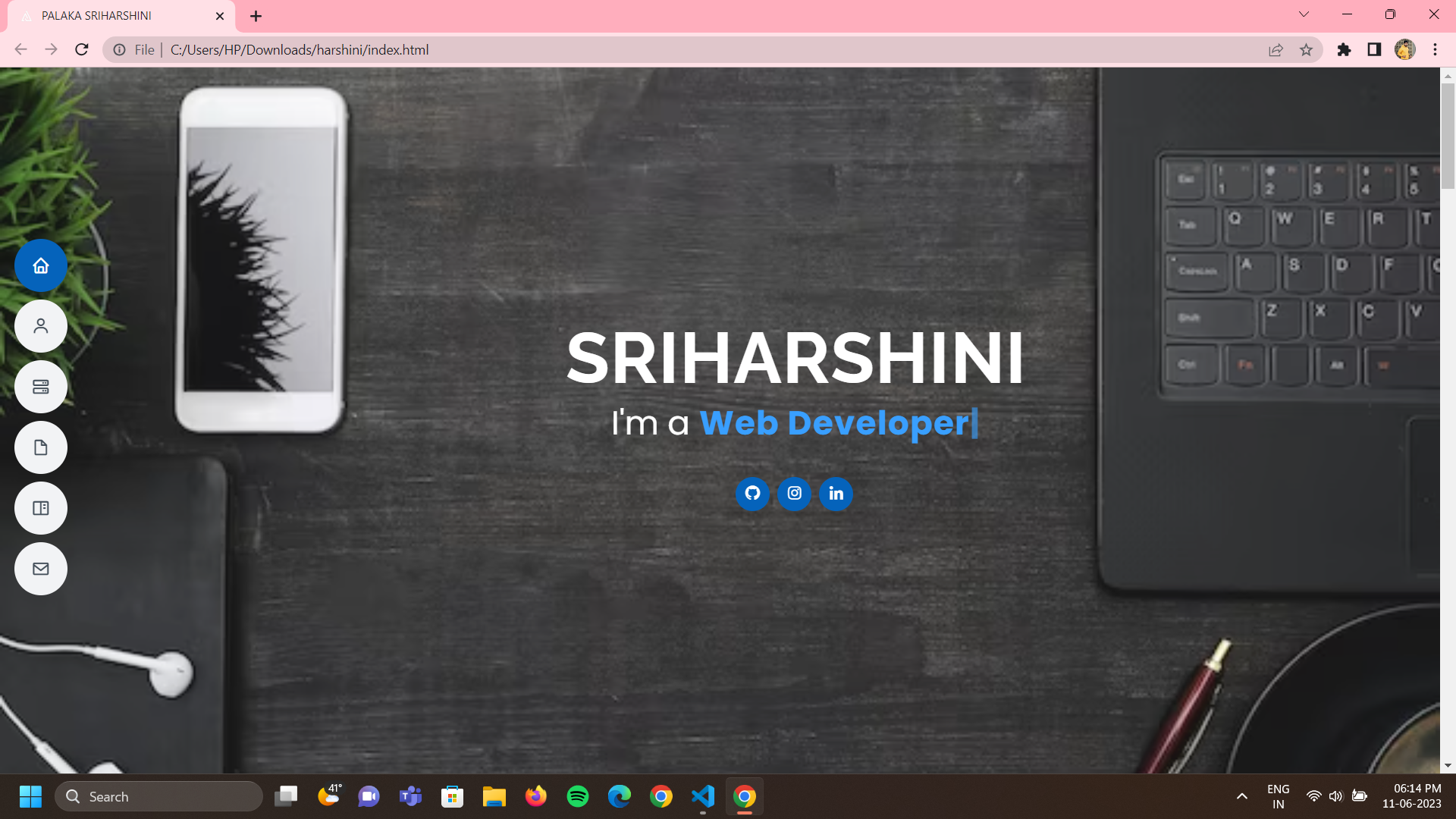Launch Spotify from the taskbar
The image size is (1456, 819).
[x=578, y=796]
